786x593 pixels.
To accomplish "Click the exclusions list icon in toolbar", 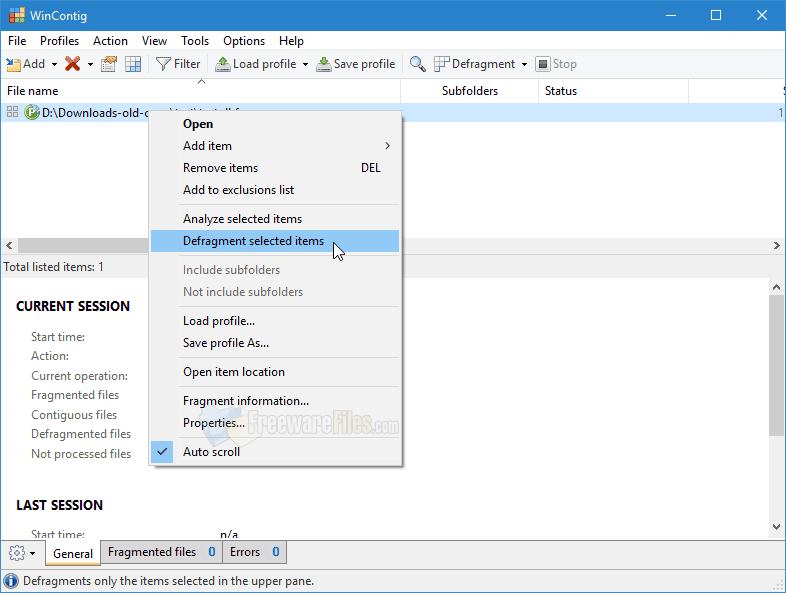I will [109, 64].
